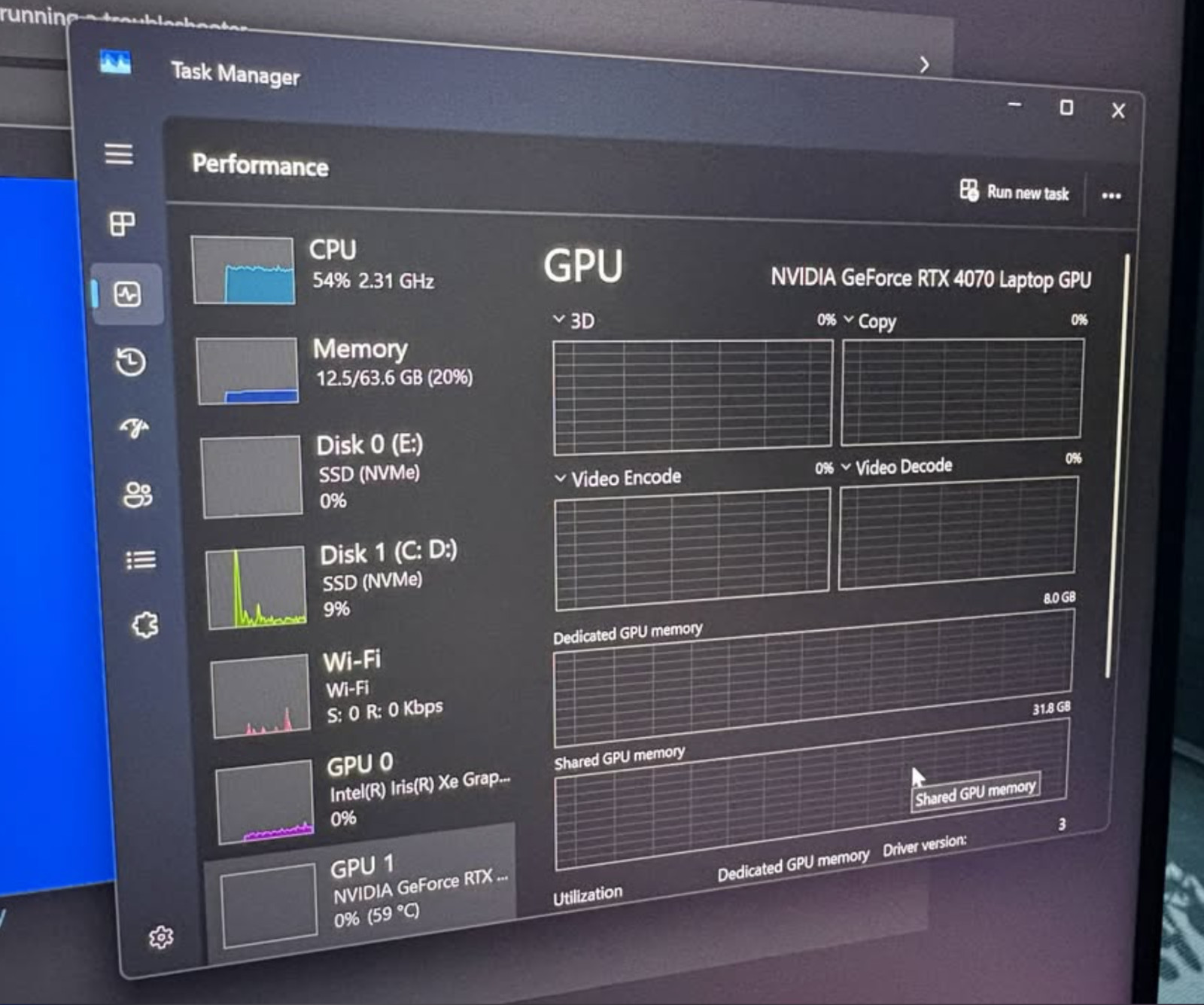Open the Services page icon
The image size is (1204, 1005).
145,625
